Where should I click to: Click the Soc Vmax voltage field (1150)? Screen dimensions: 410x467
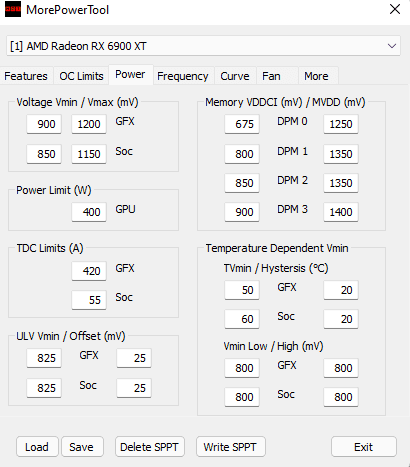pyautogui.click(x=89, y=154)
